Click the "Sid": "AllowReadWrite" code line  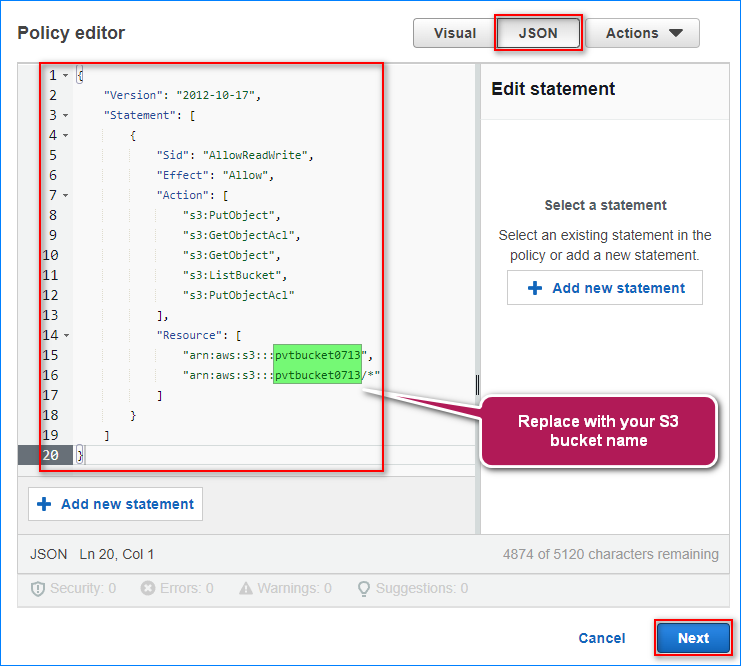234,155
